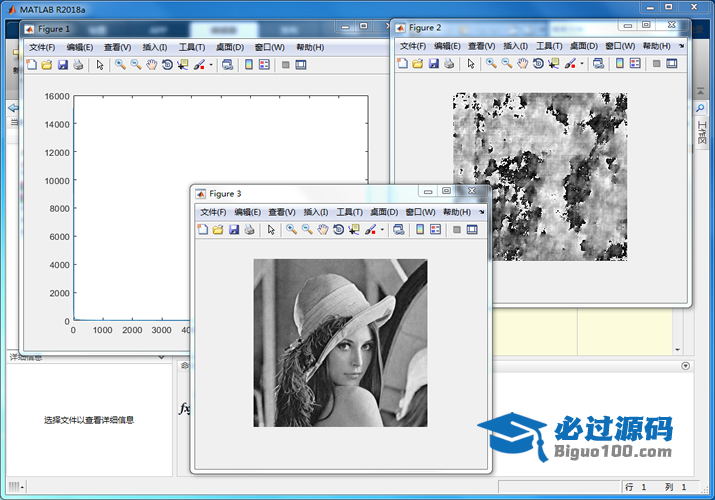This screenshot has width=715, height=500.
Task: Select Zoom In tool in Figure 3
Action: [291, 230]
